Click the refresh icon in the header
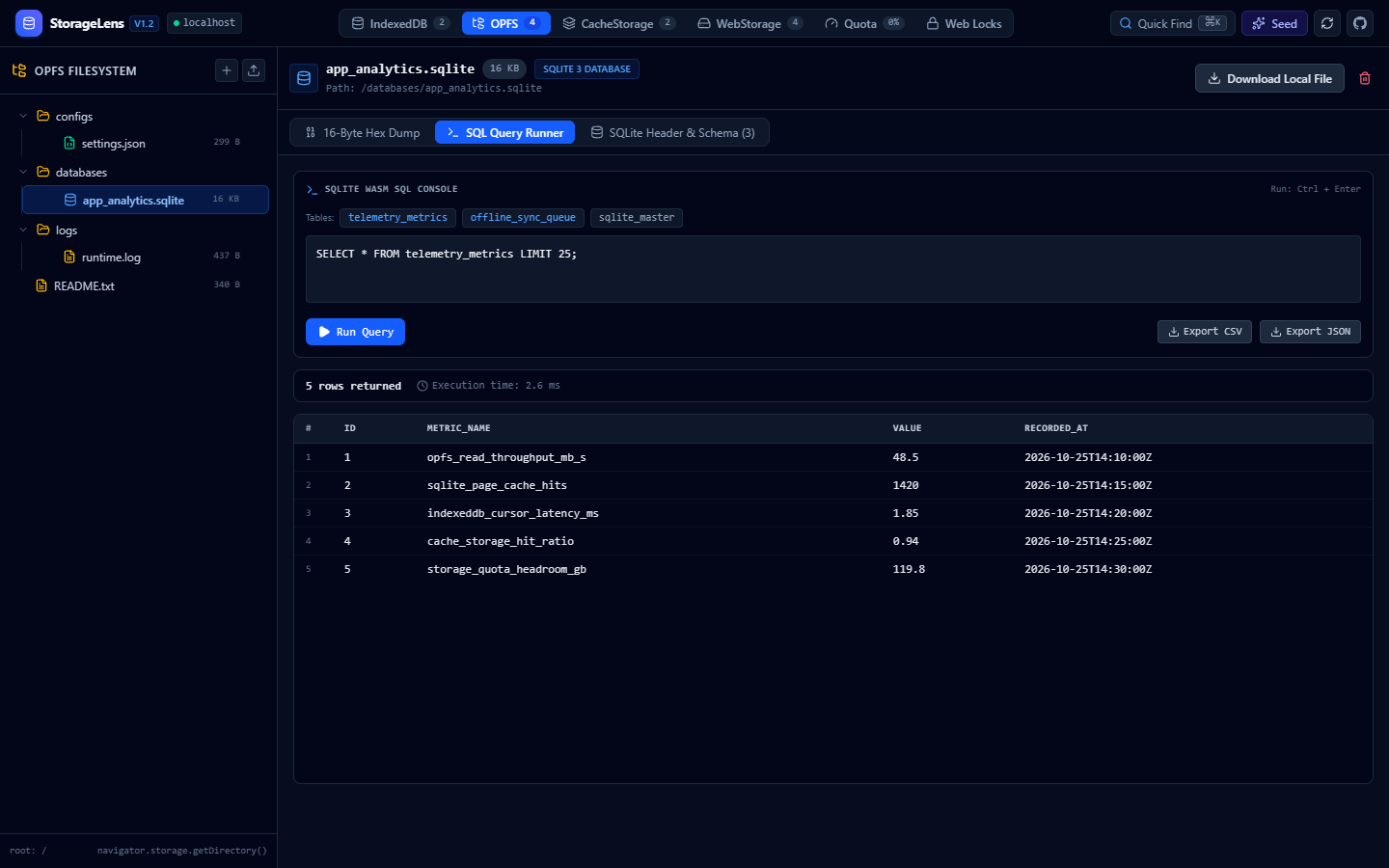Viewport: 1389px width, 868px height. click(1327, 23)
